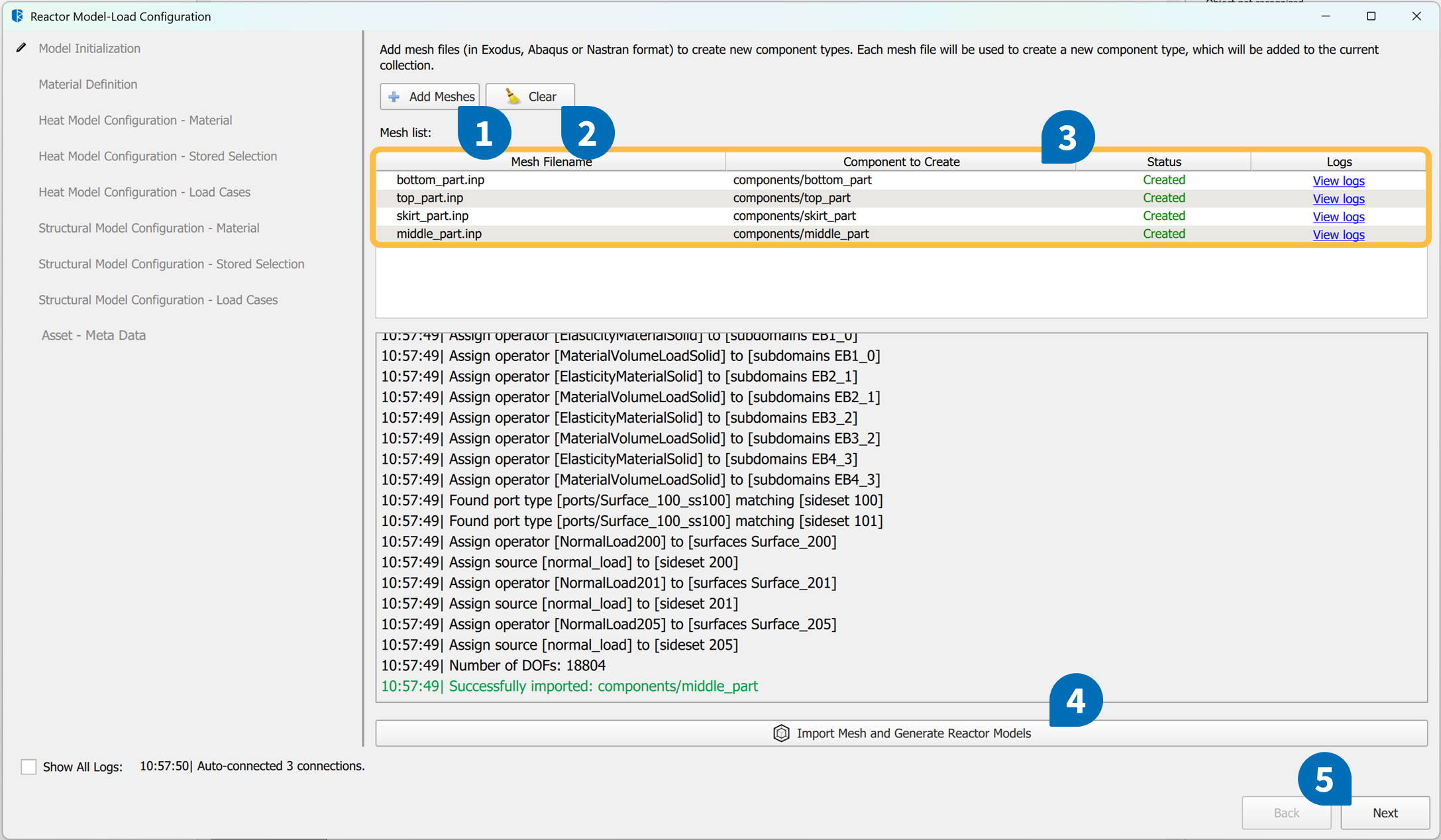This screenshot has width=1441, height=840.
Task: Open View logs link for skirt_part.inp
Action: pos(1338,217)
